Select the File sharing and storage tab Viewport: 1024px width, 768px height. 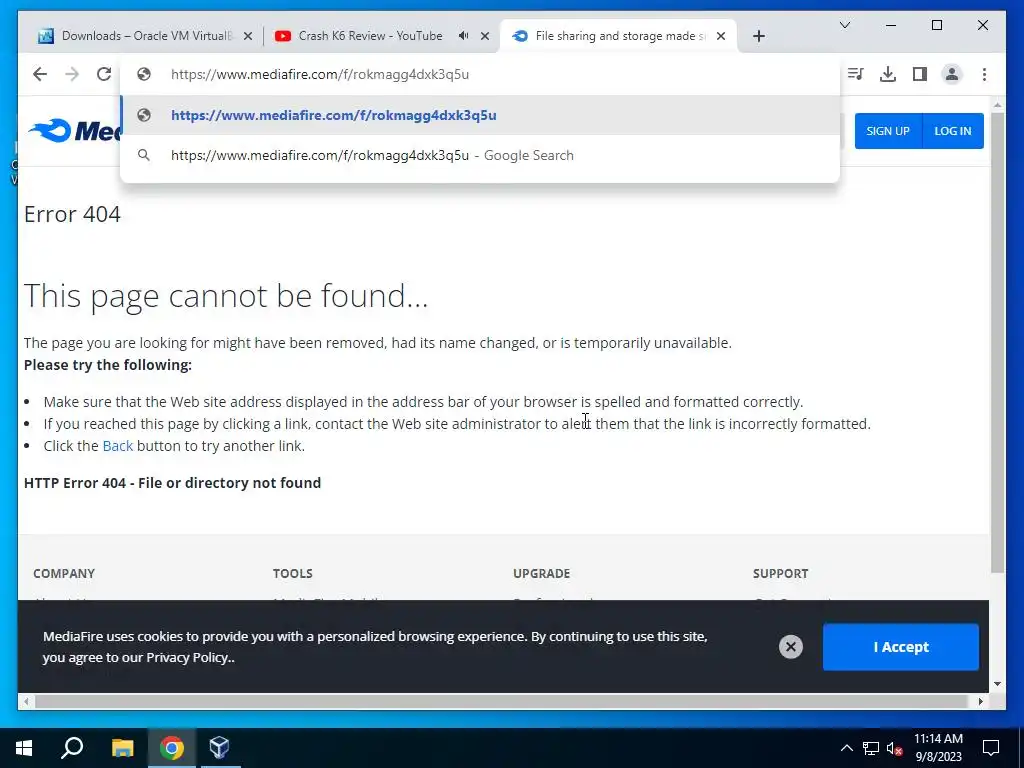tap(619, 36)
